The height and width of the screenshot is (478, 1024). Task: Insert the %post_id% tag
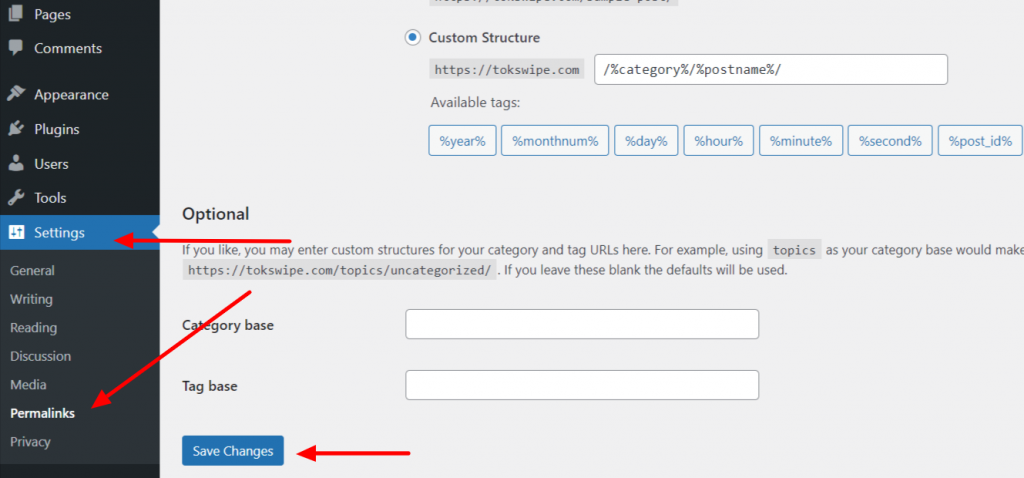pyautogui.click(x=980, y=142)
